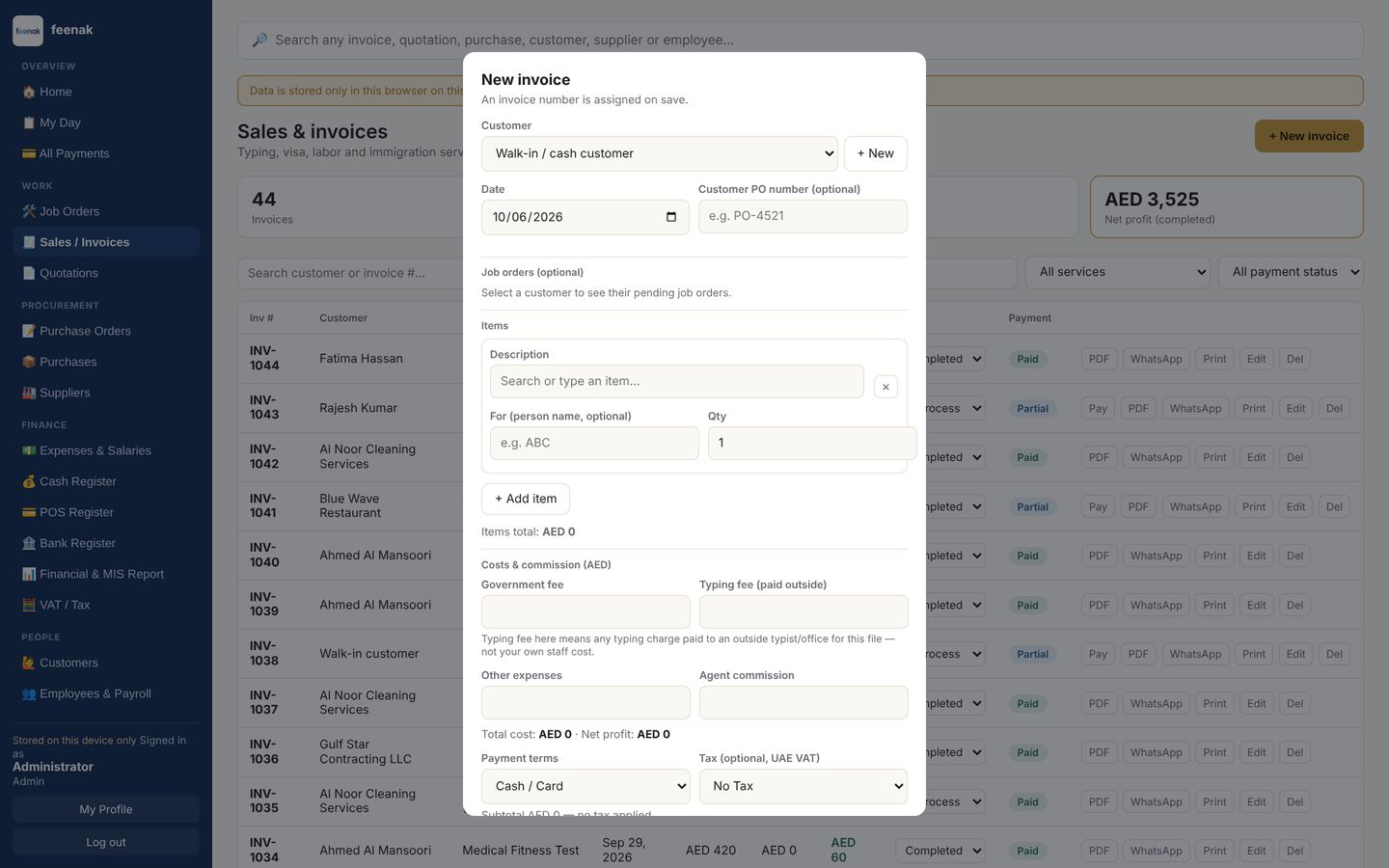Open Employees & Payroll
Screen dimensions: 1389x868
(x=106, y=693)
